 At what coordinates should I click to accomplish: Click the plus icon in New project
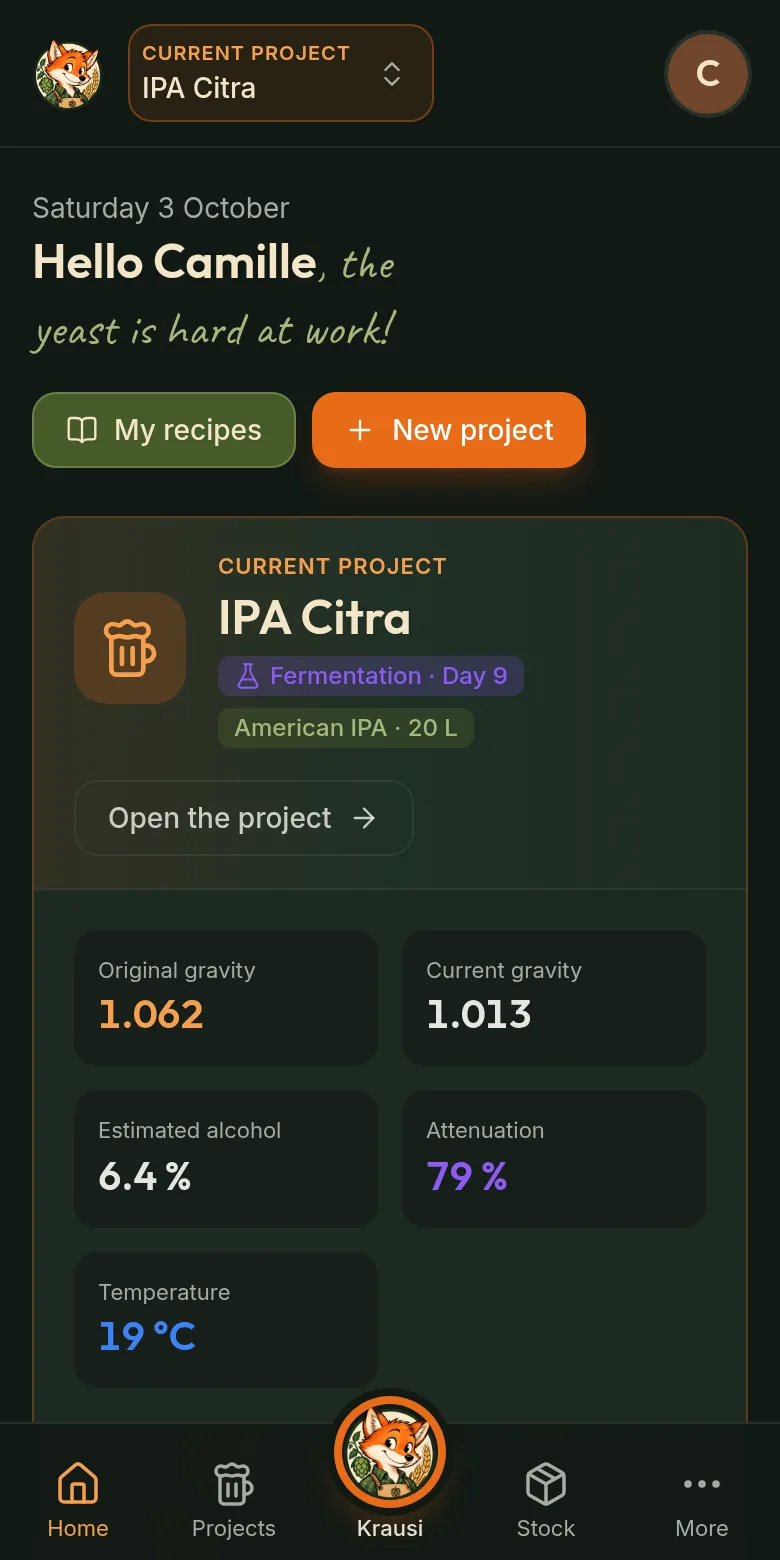[360, 430]
